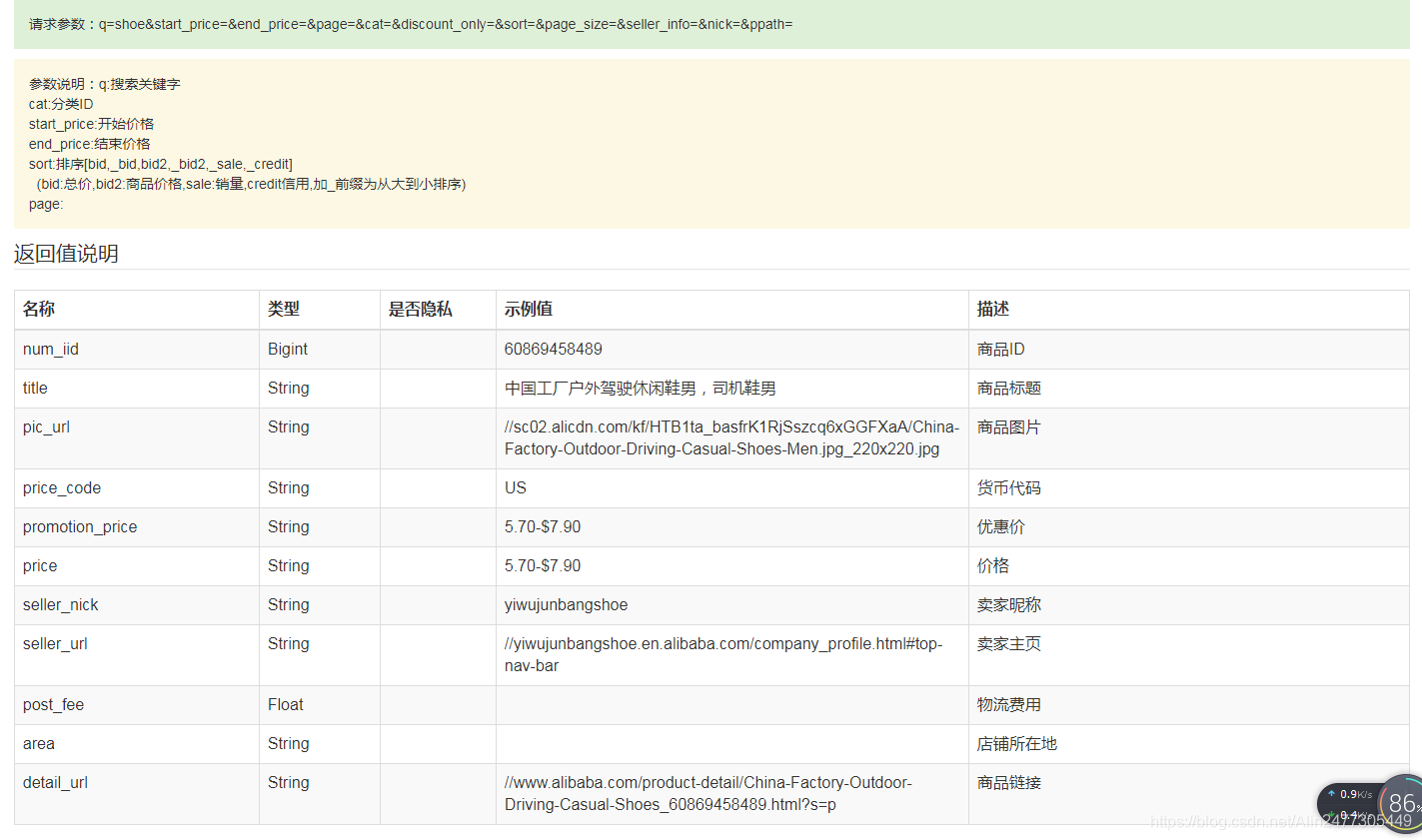1422x840 pixels.
Task: Click the page: parameter line
Action: click(x=46, y=204)
